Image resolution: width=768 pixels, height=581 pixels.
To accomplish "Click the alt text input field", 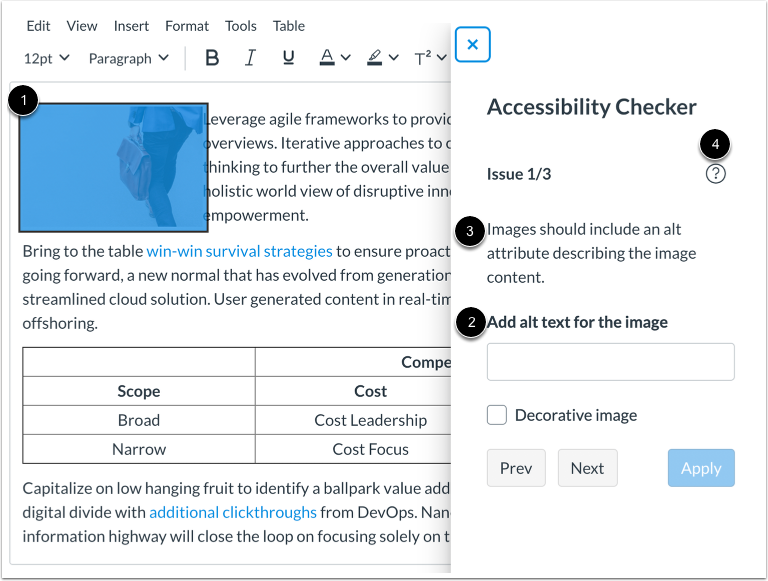I will pyautogui.click(x=610, y=362).
